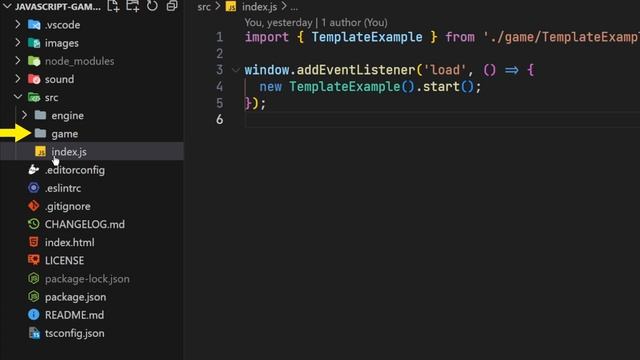Open index.js in the file tree
640x360 pixels.
pos(69,152)
